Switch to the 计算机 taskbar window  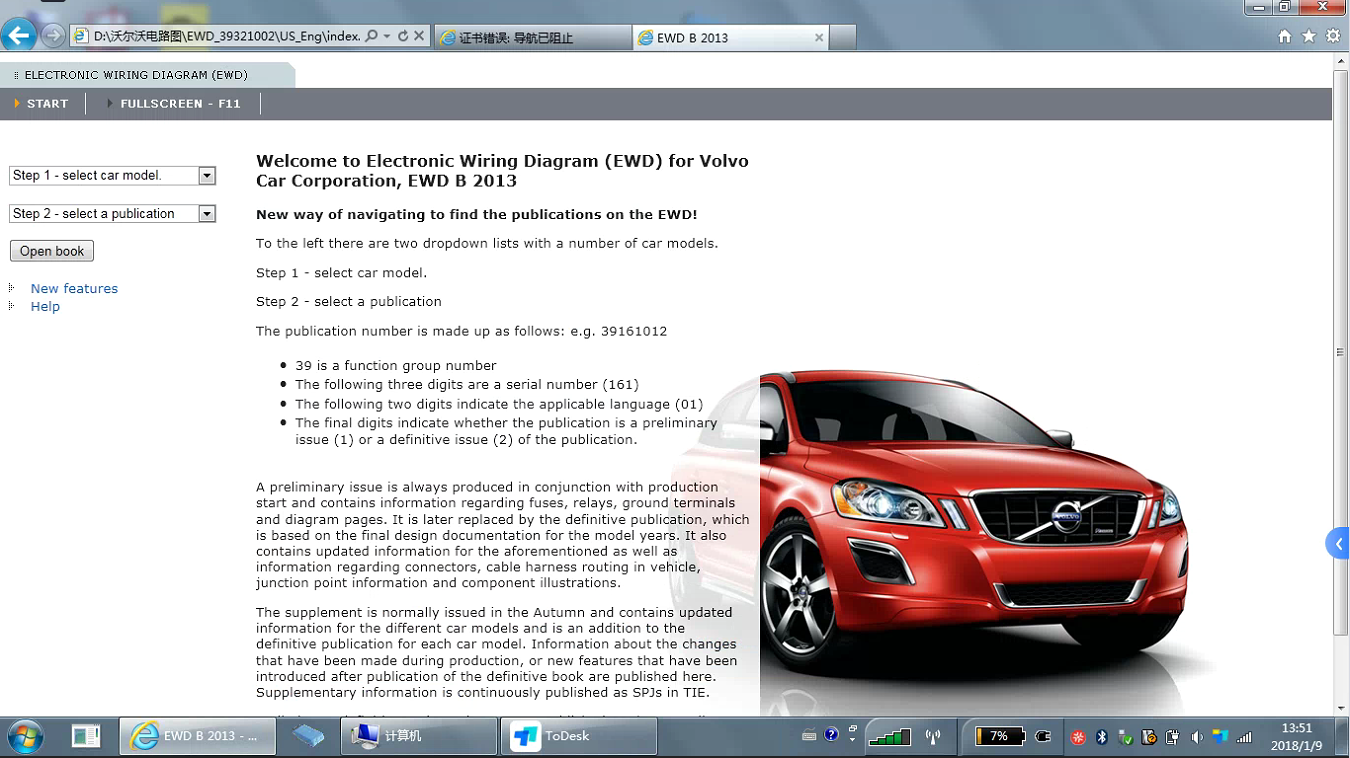tap(419, 736)
